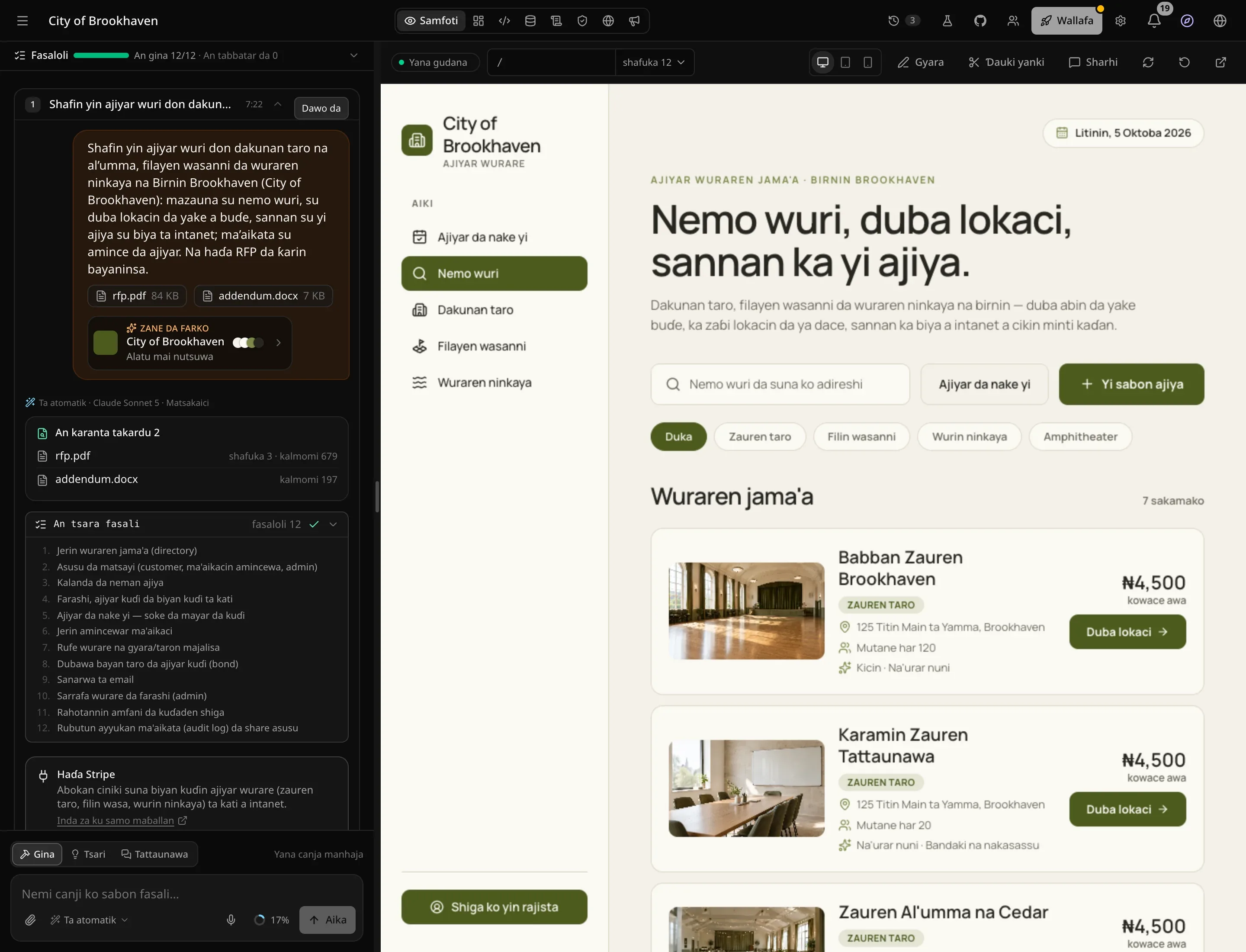The height and width of the screenshot is (952, 1246).
Task: Switch preview to mobile view
Action: (x=867, y=62)
